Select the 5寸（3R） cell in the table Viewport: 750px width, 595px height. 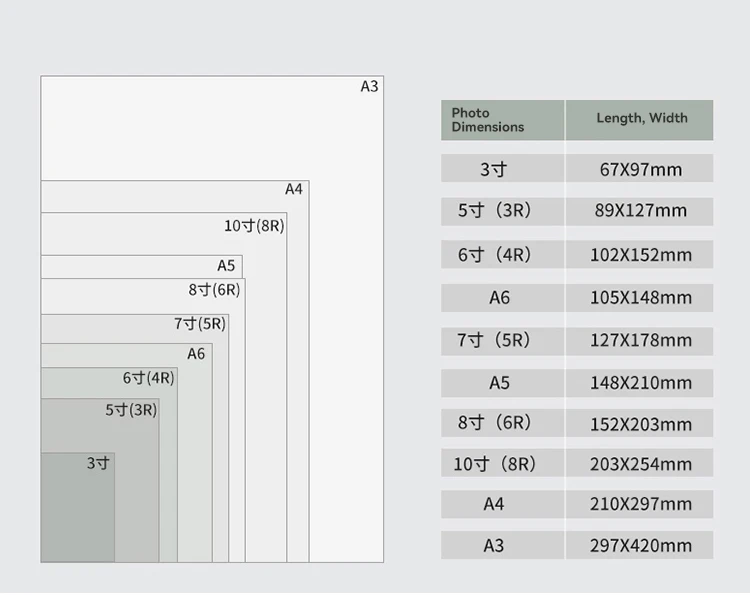click(x=503, y=212)
